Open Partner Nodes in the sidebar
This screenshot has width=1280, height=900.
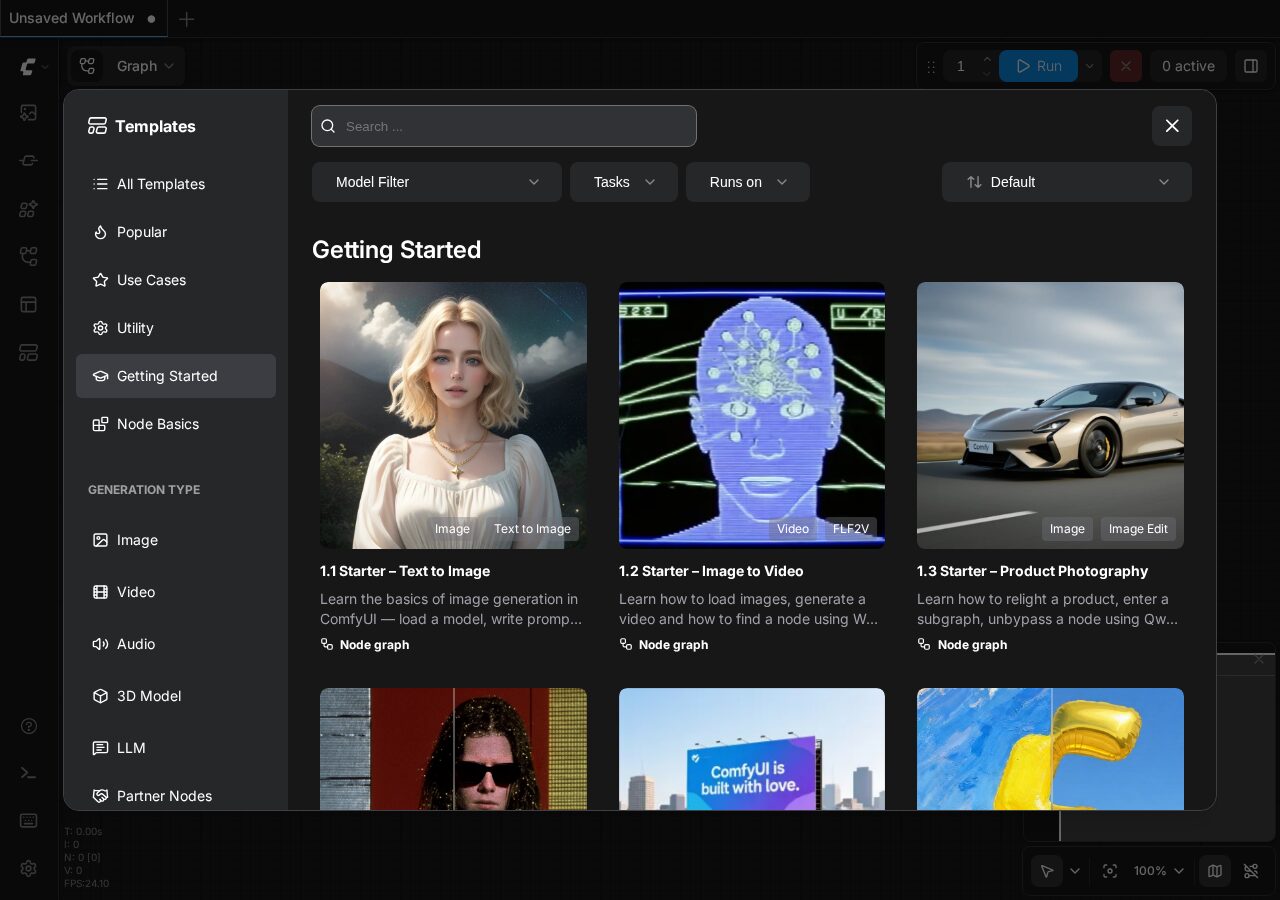[x=176, y=796]
